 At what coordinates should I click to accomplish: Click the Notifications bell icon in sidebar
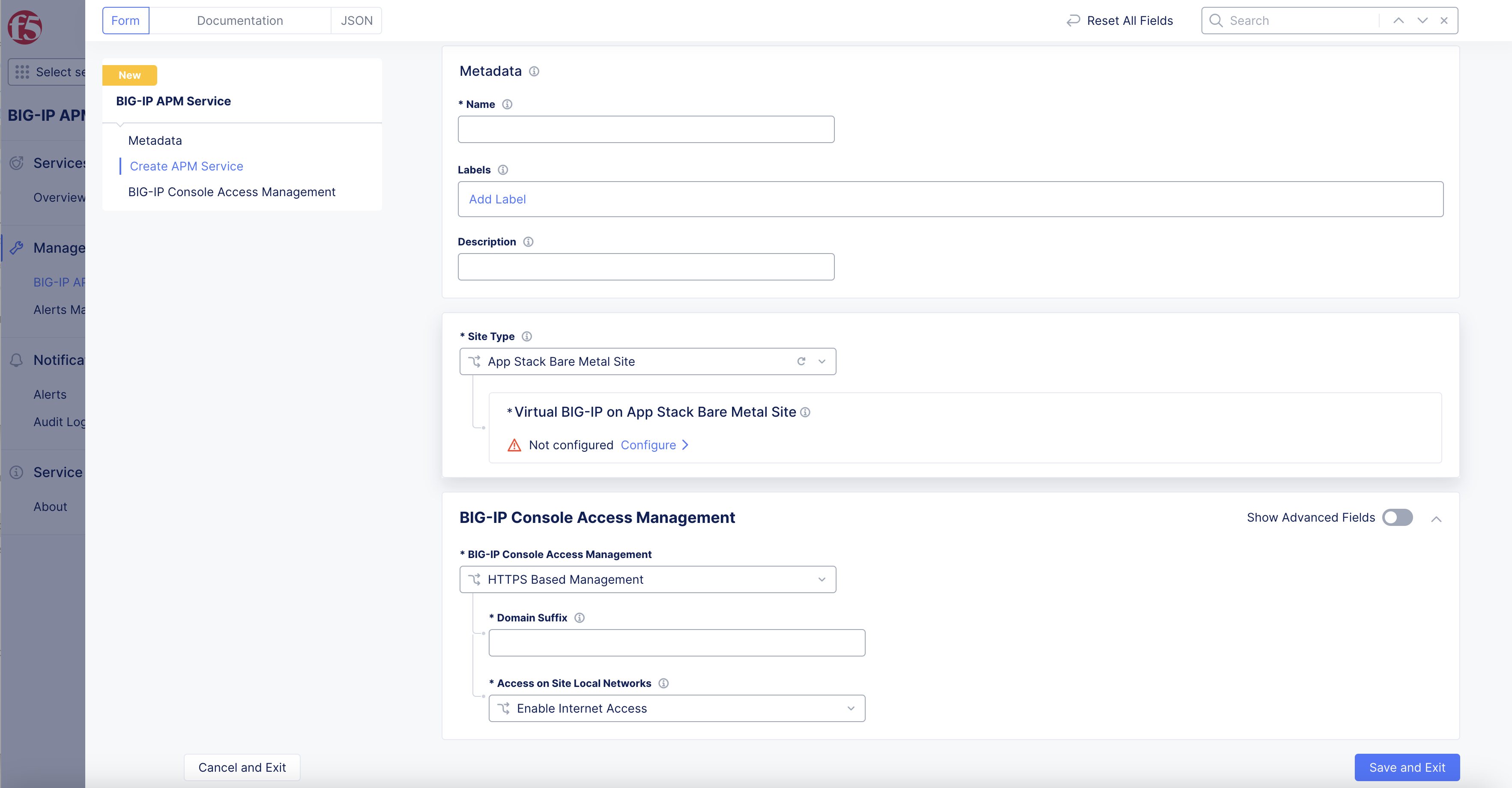coord(16,360)
